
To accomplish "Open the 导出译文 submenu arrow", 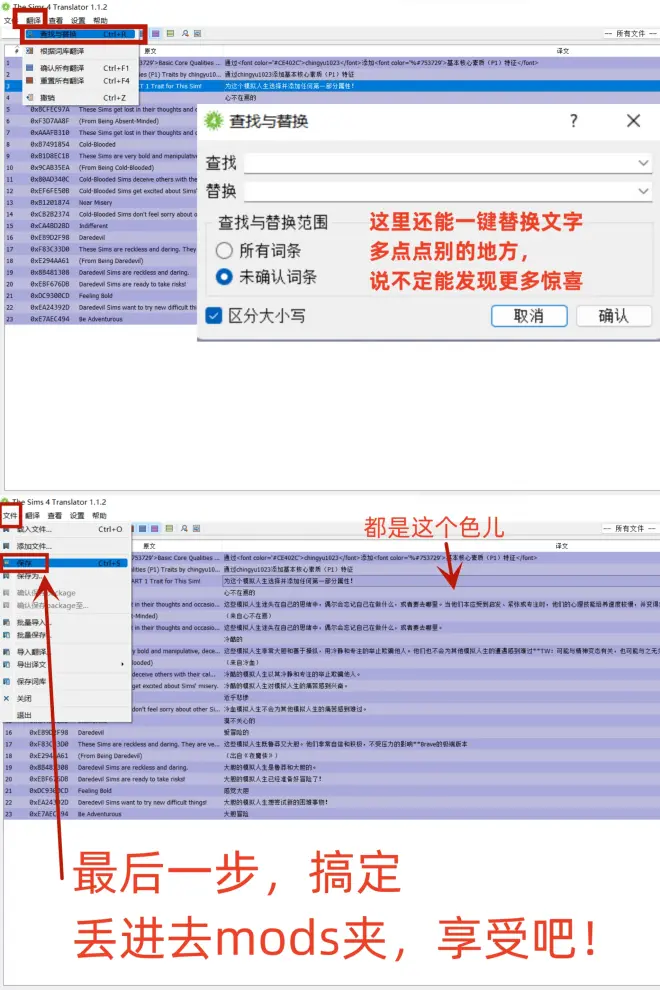I will click(123, 664).
